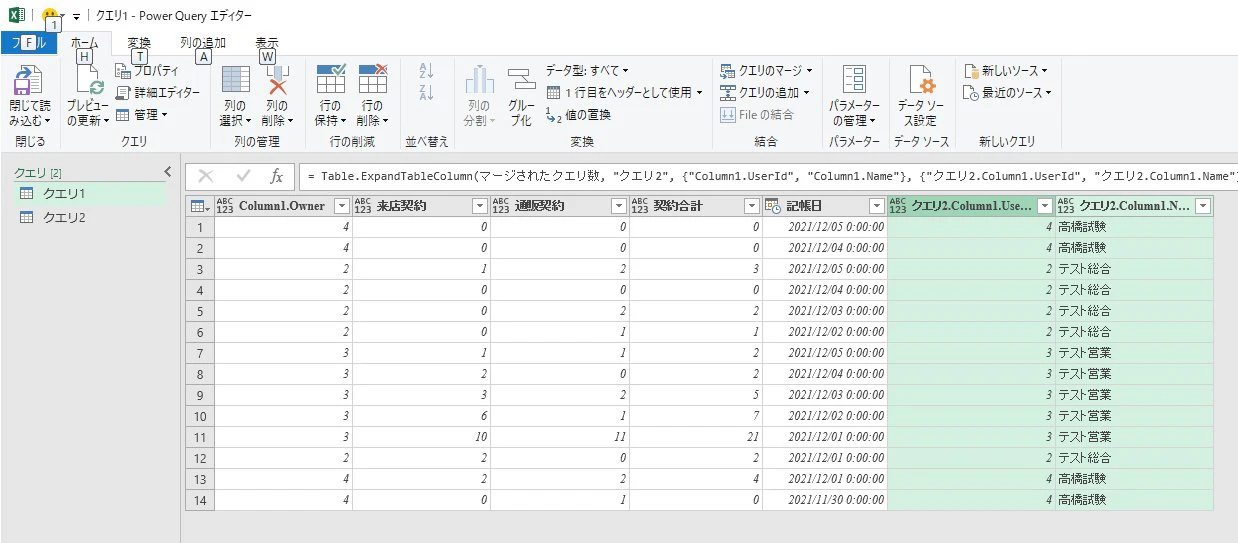
Task: Open filter dropdown for 来店契約 column
Action: pyautogui.click(x=478, y=206)
